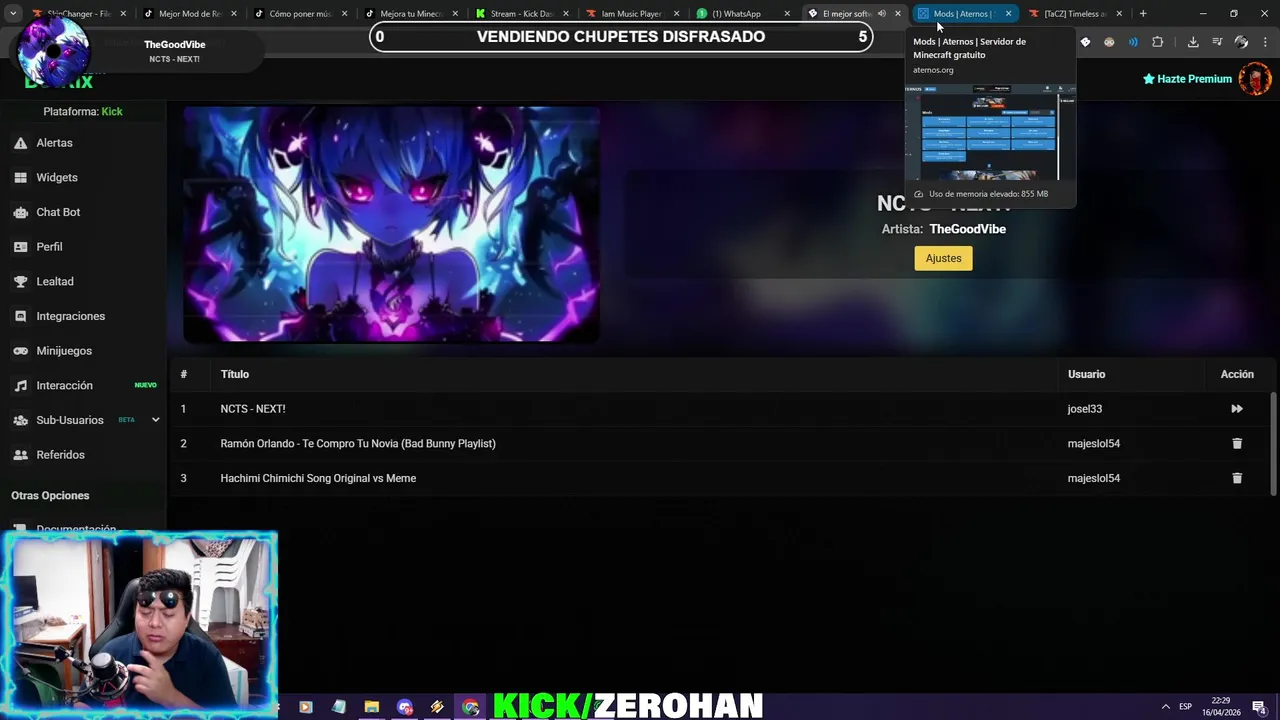This screenshot has height=720, width=1280.
Task: Open the tab search dropdown
Action: (15, 14)
